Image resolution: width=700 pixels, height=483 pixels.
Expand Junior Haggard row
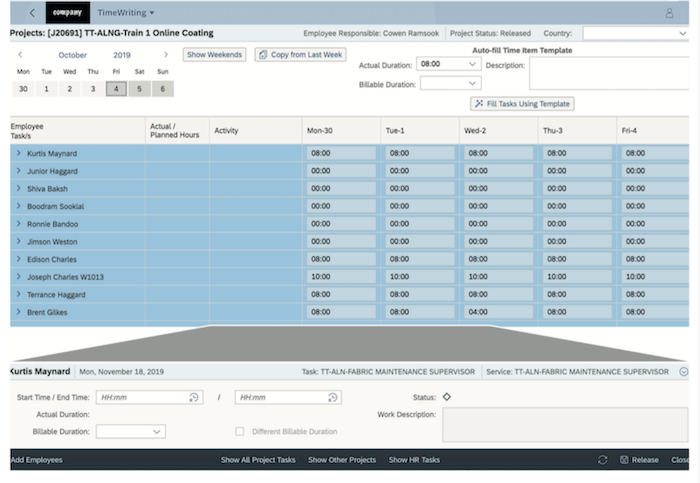click(18, 171)
